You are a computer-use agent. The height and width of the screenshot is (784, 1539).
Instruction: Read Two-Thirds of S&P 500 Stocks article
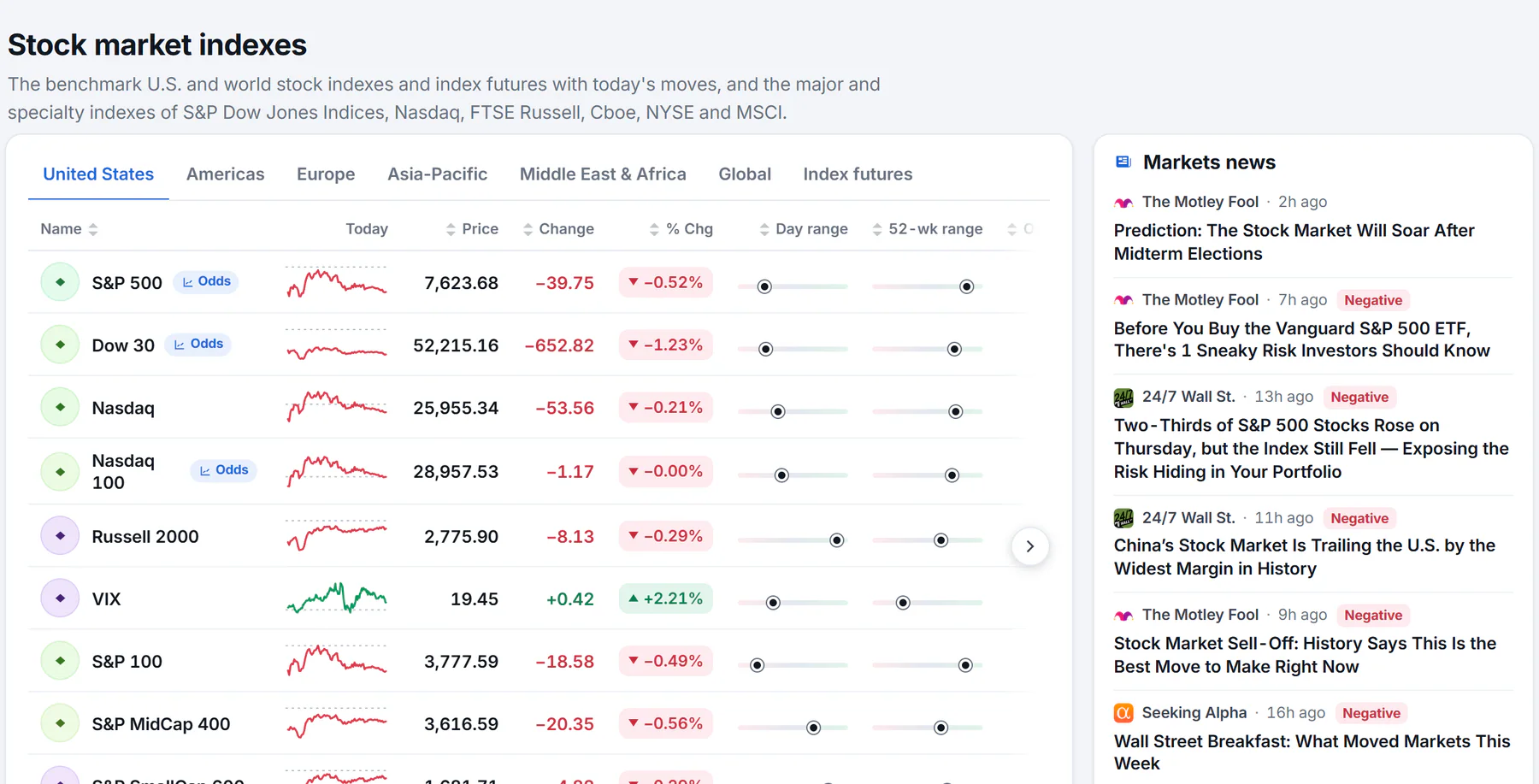(x=1311, y=449)
